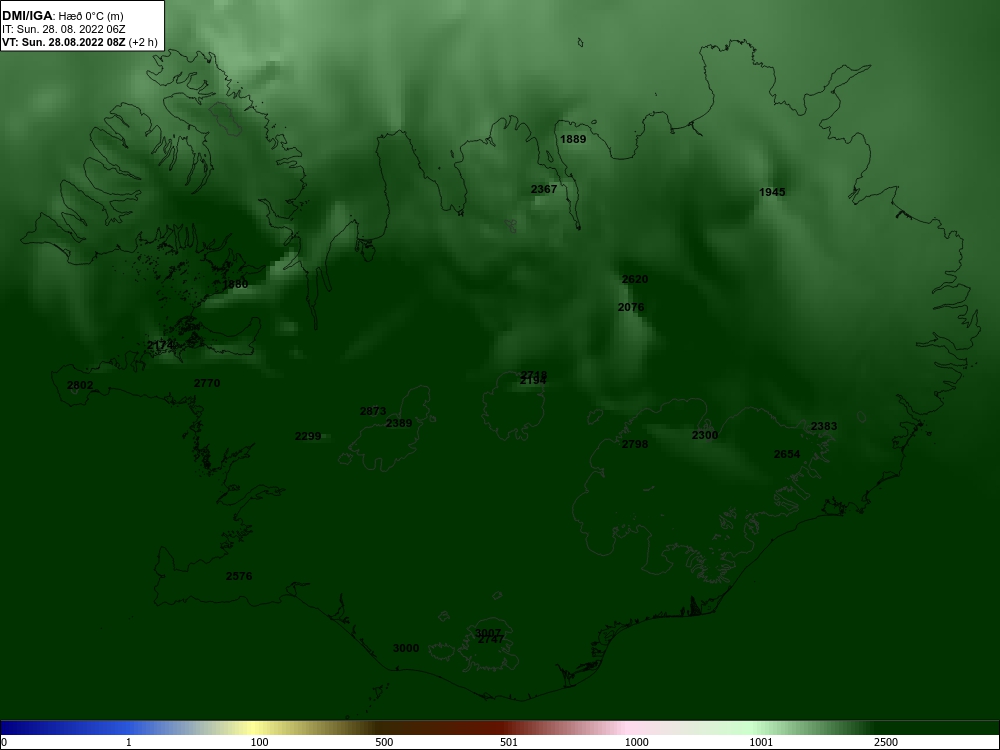
Task: Click the color scale bar along the bottom edge
Action: [500, 728]
